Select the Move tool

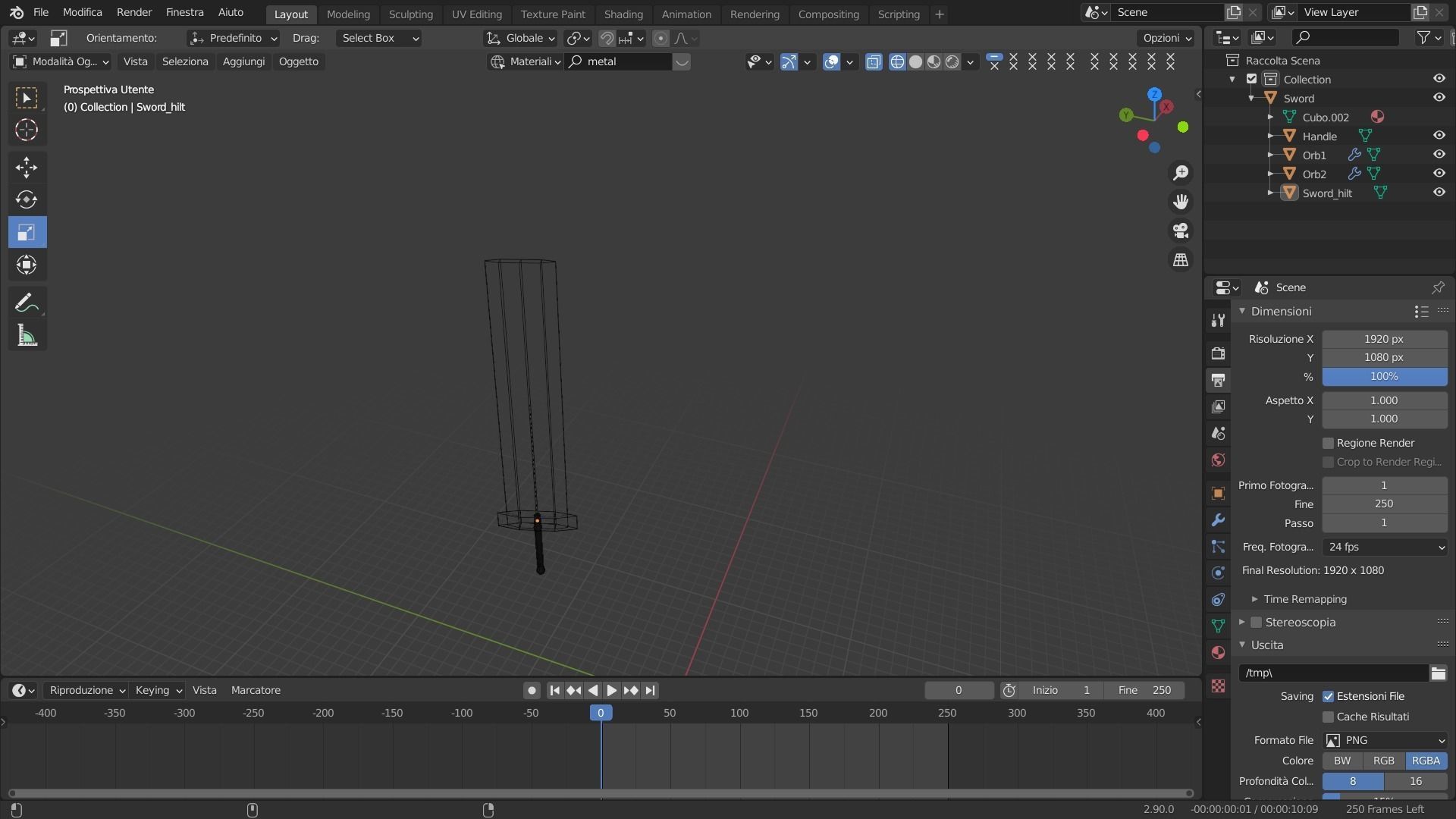[x=27, y=167]
